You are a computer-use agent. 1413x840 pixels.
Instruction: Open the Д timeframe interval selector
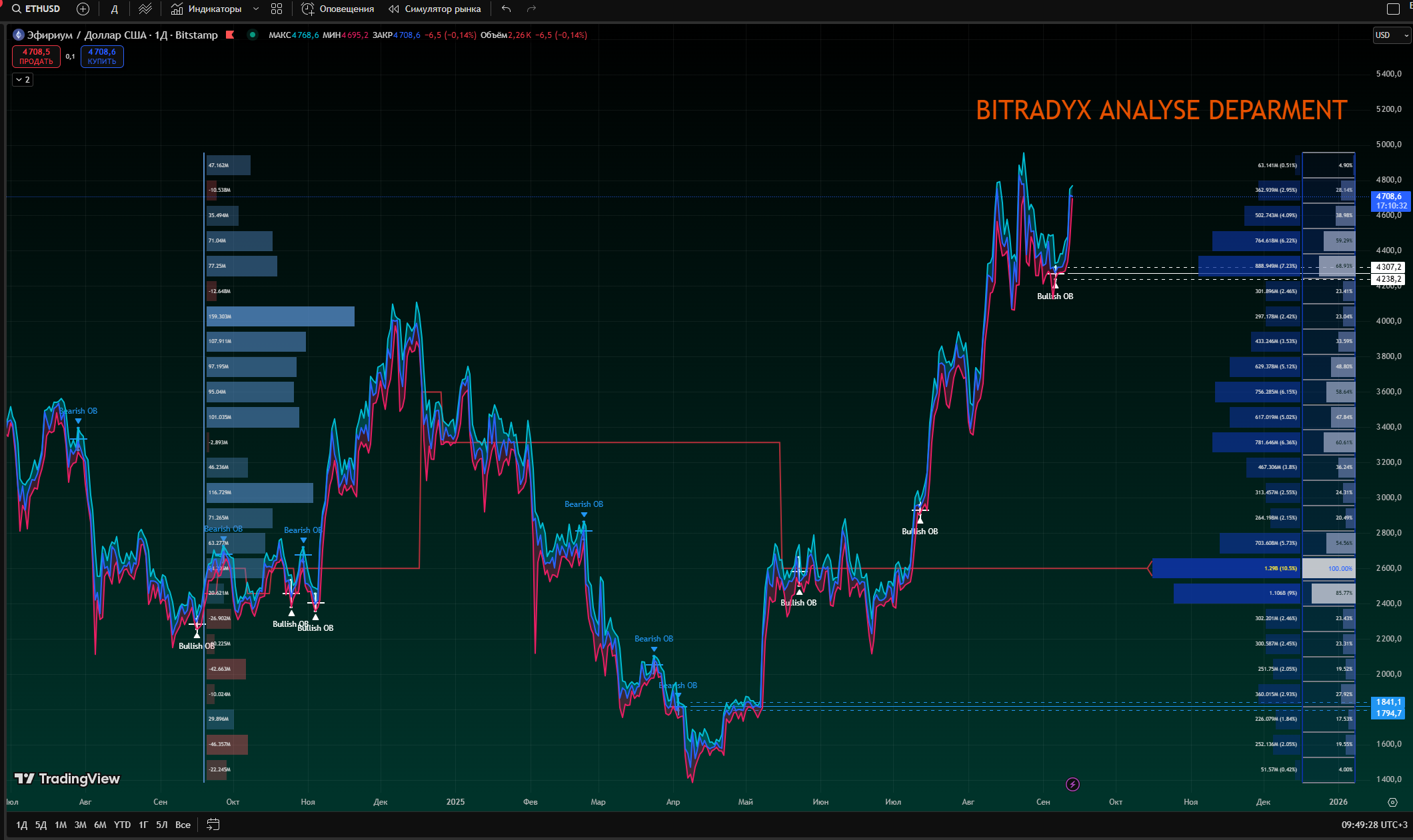tap(115, 9)
